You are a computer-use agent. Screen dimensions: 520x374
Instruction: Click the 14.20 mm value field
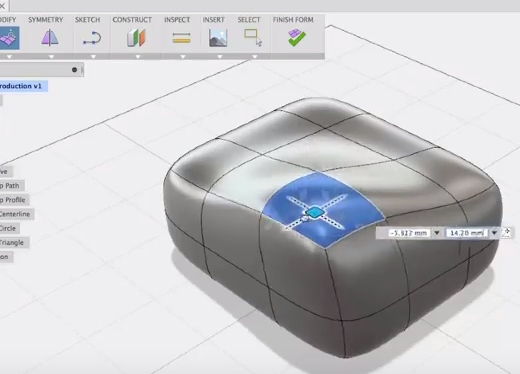[467, 233]
